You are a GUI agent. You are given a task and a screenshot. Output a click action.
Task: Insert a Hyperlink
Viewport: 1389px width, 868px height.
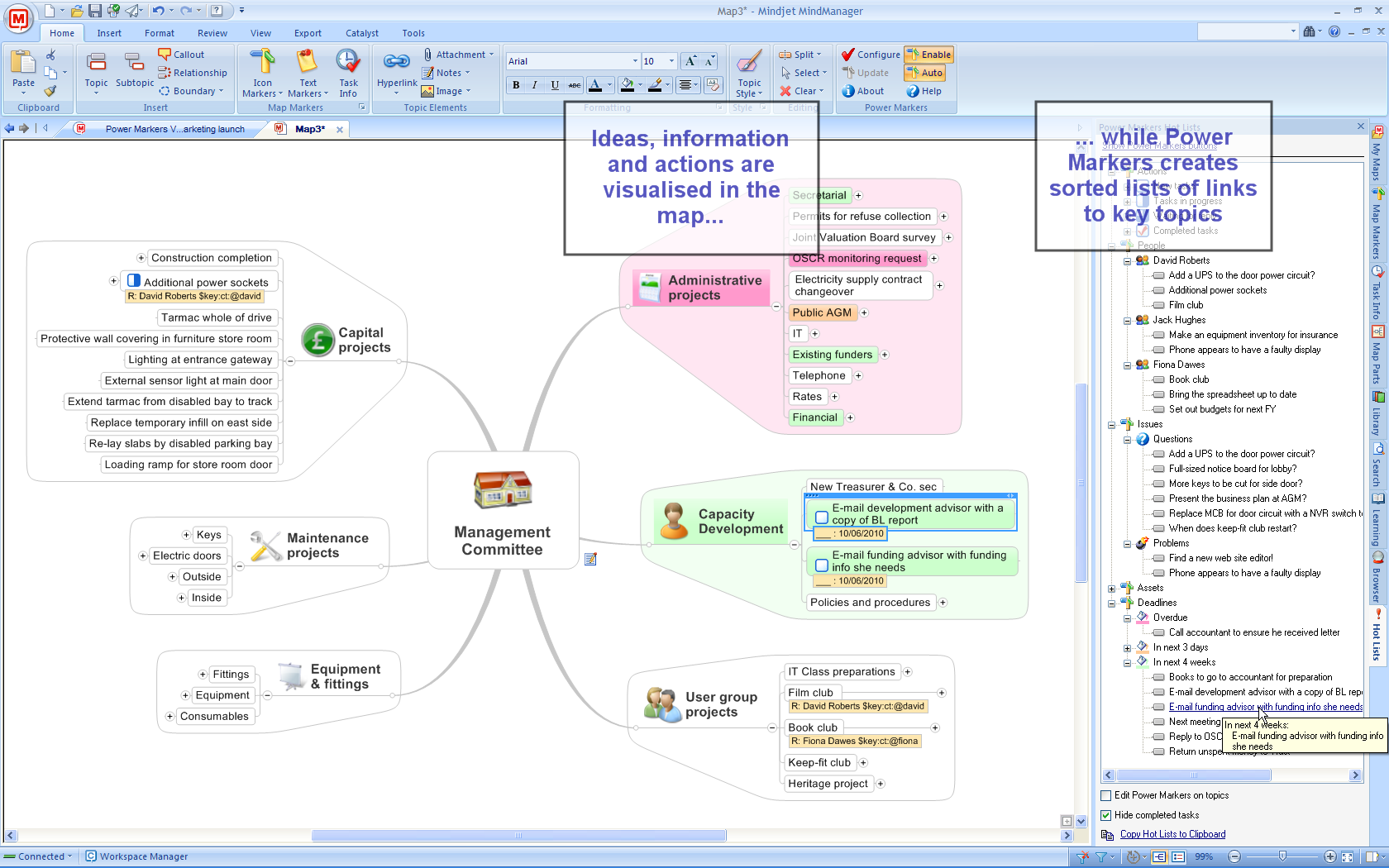(x=397, y=69)
